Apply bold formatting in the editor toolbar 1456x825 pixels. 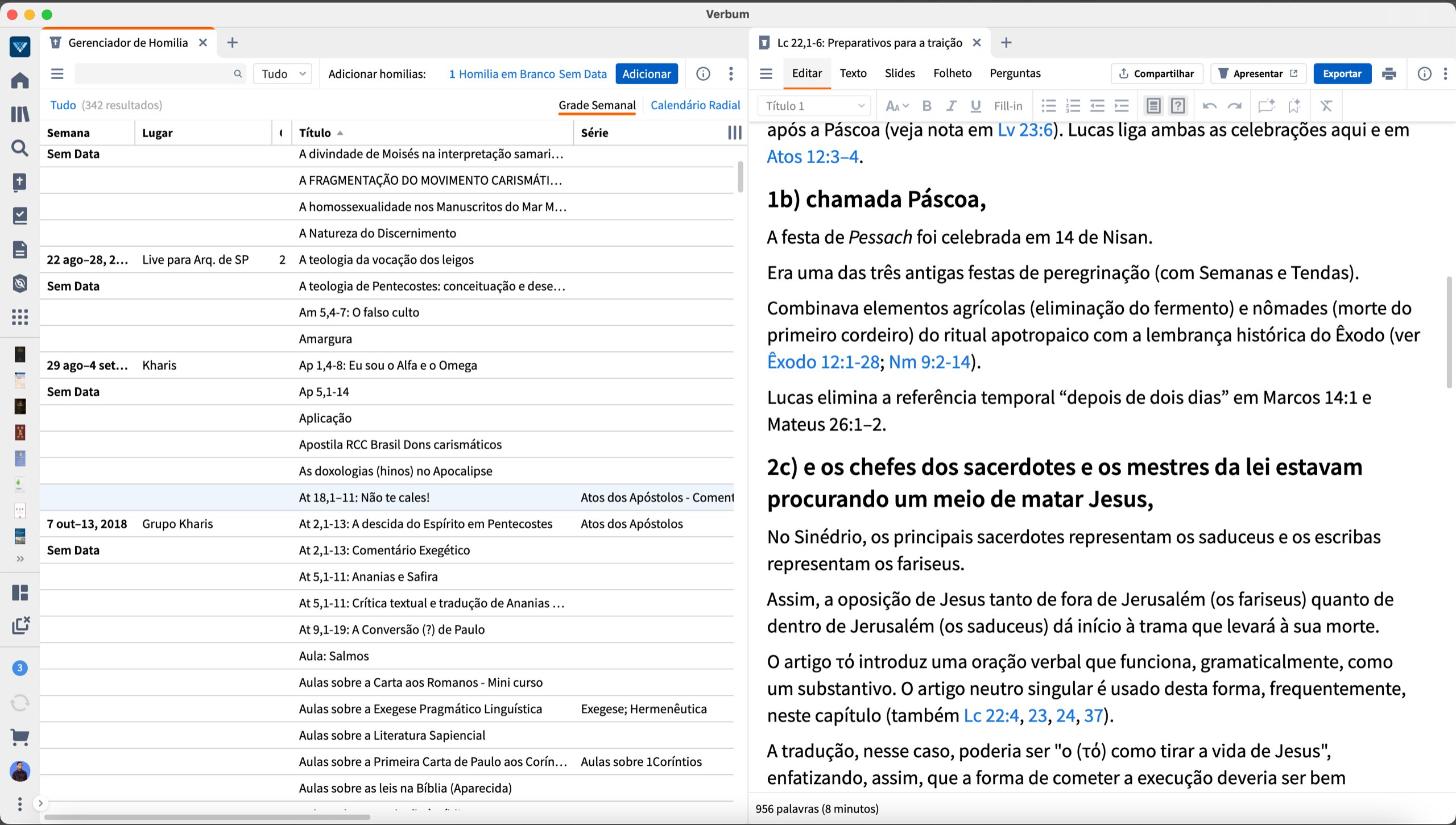pyautogui.click(x=926, y=106)
